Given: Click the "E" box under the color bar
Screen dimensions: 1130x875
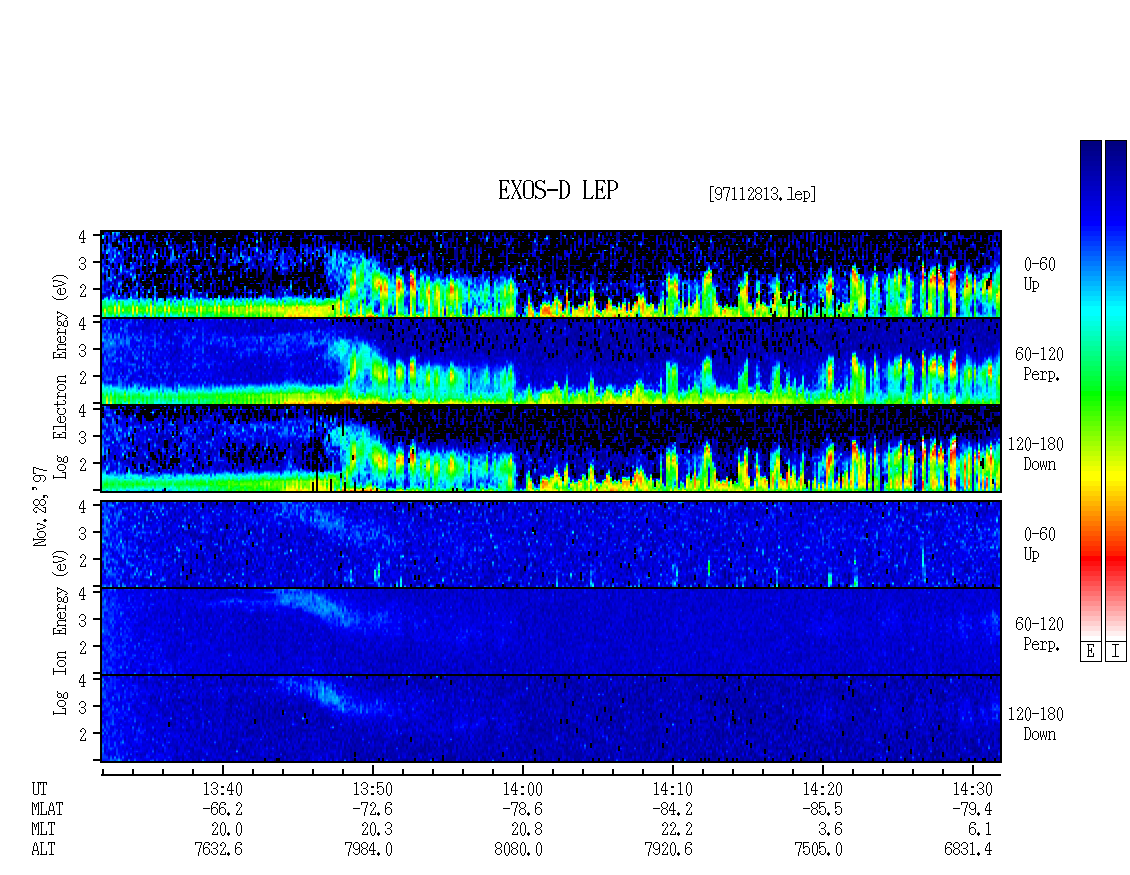Looking at the screenshot, I should (x=1090, y=652).
